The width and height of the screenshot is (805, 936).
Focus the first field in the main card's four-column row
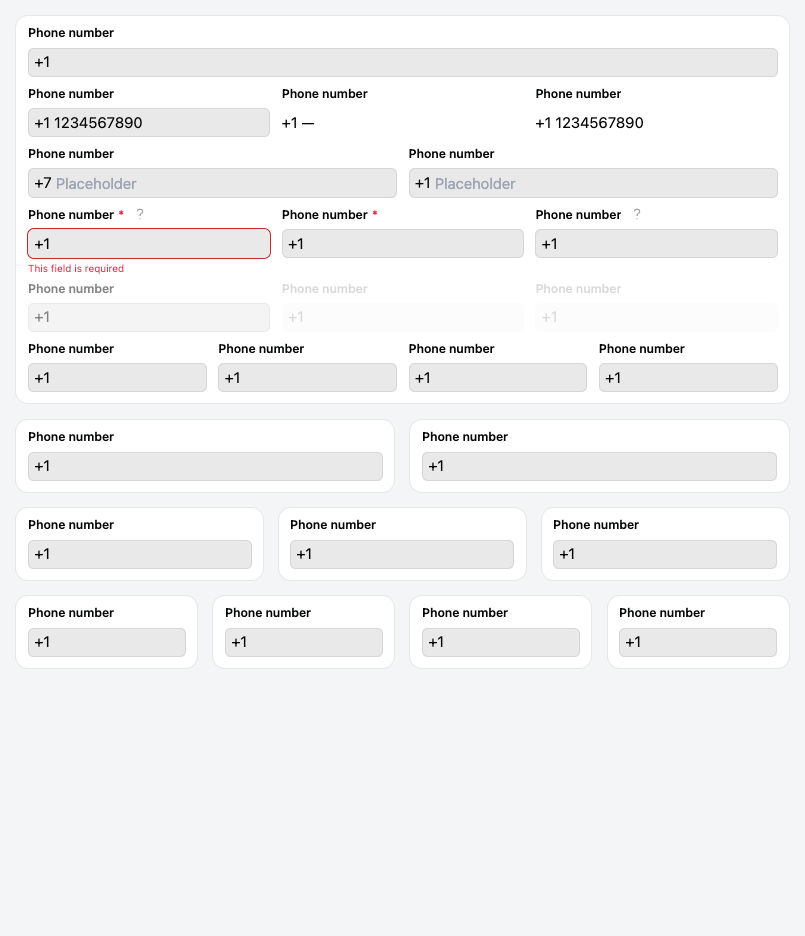tap(117, 378)
